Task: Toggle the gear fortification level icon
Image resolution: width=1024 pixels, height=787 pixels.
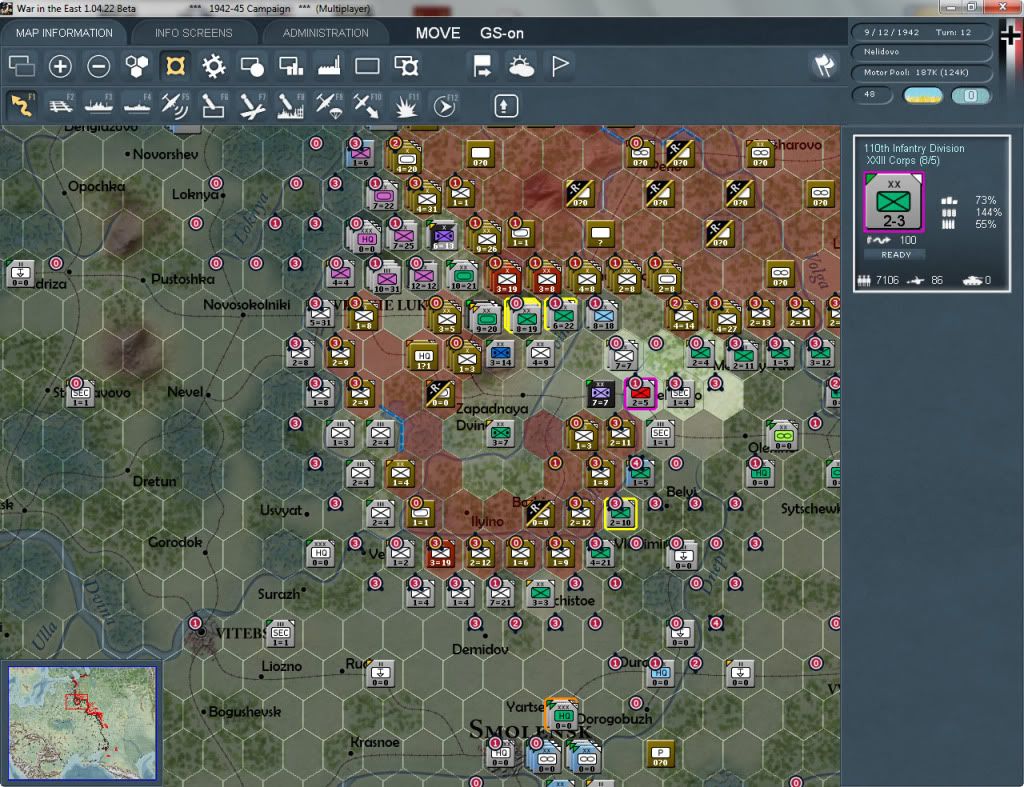Action: click(x=214, y=66)
